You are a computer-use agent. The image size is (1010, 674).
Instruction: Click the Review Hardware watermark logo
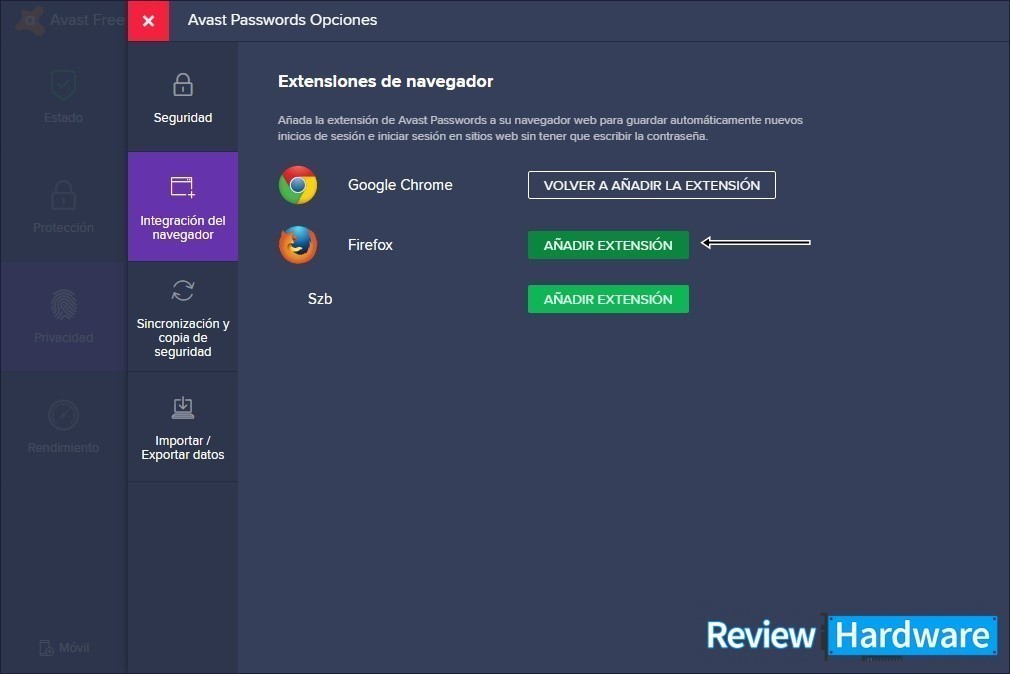(850, 635)
